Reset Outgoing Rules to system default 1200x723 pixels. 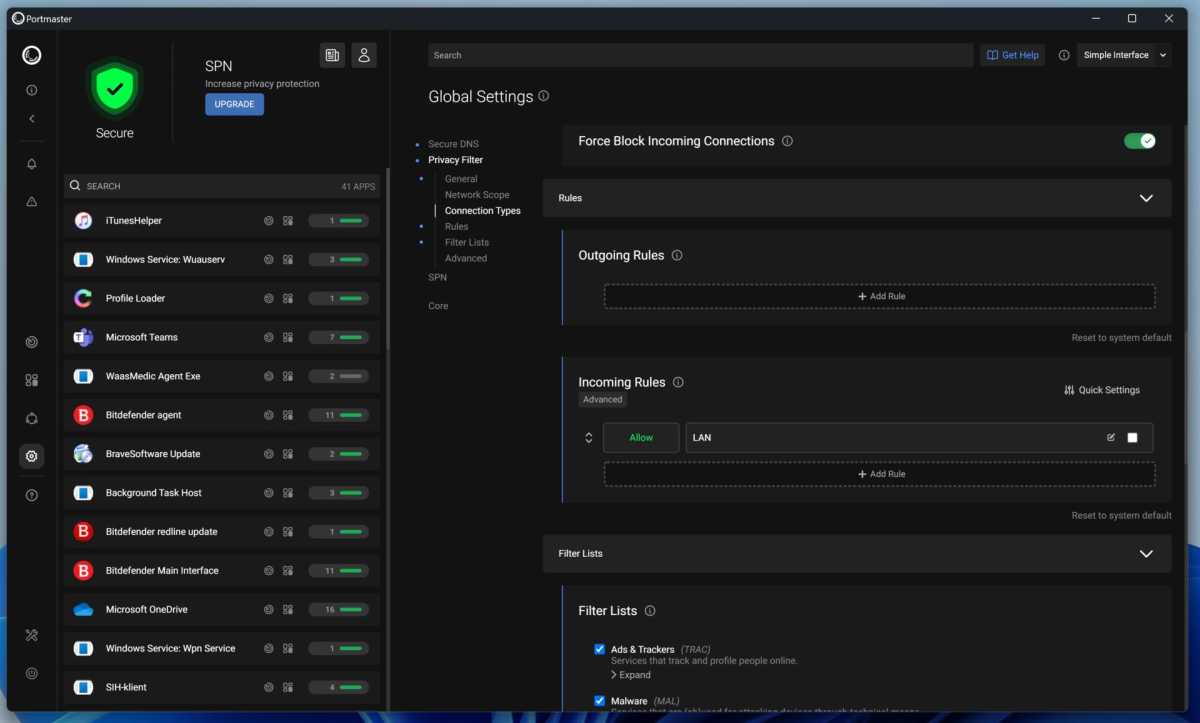pos(1121,338)
